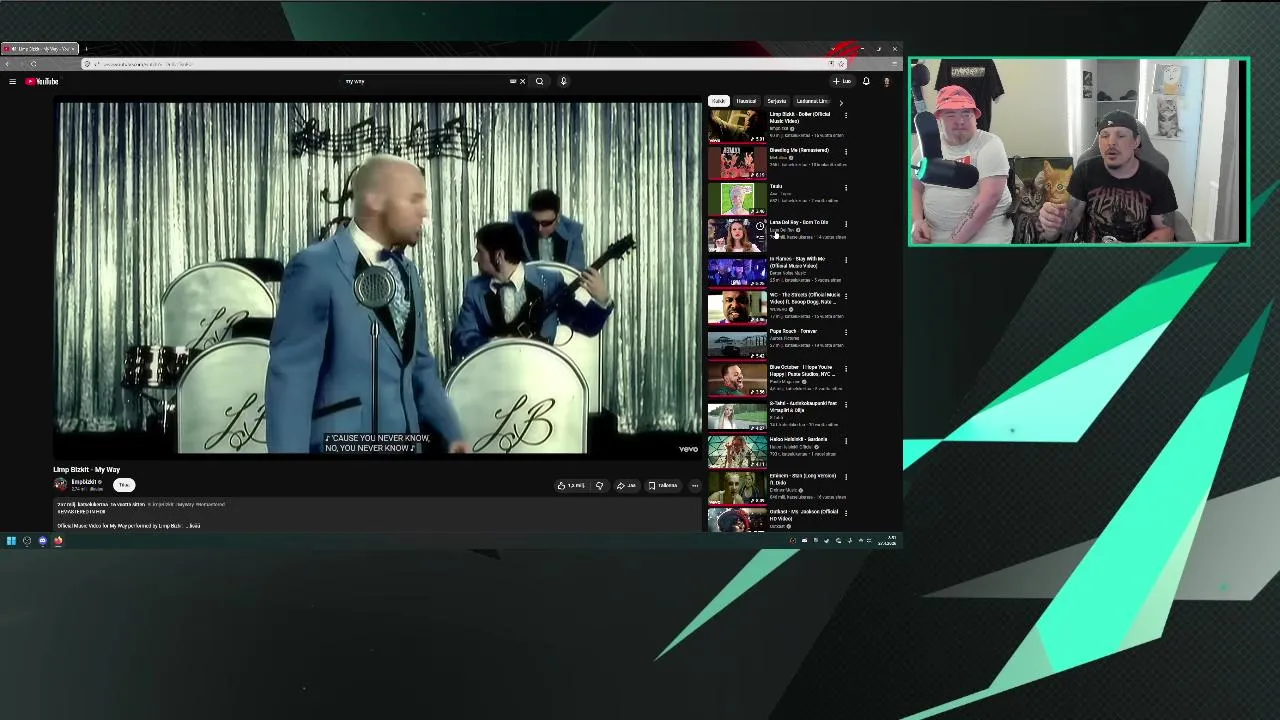Viewport: 1280px width, 720px height.
Task: Open options menu for Tauko video
Action: click(x=846, y=187)
